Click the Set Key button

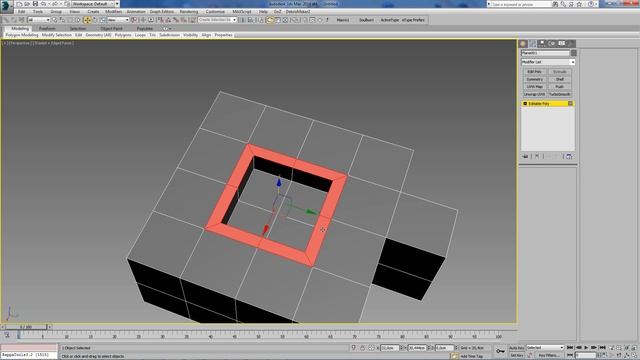click(517, 356)
